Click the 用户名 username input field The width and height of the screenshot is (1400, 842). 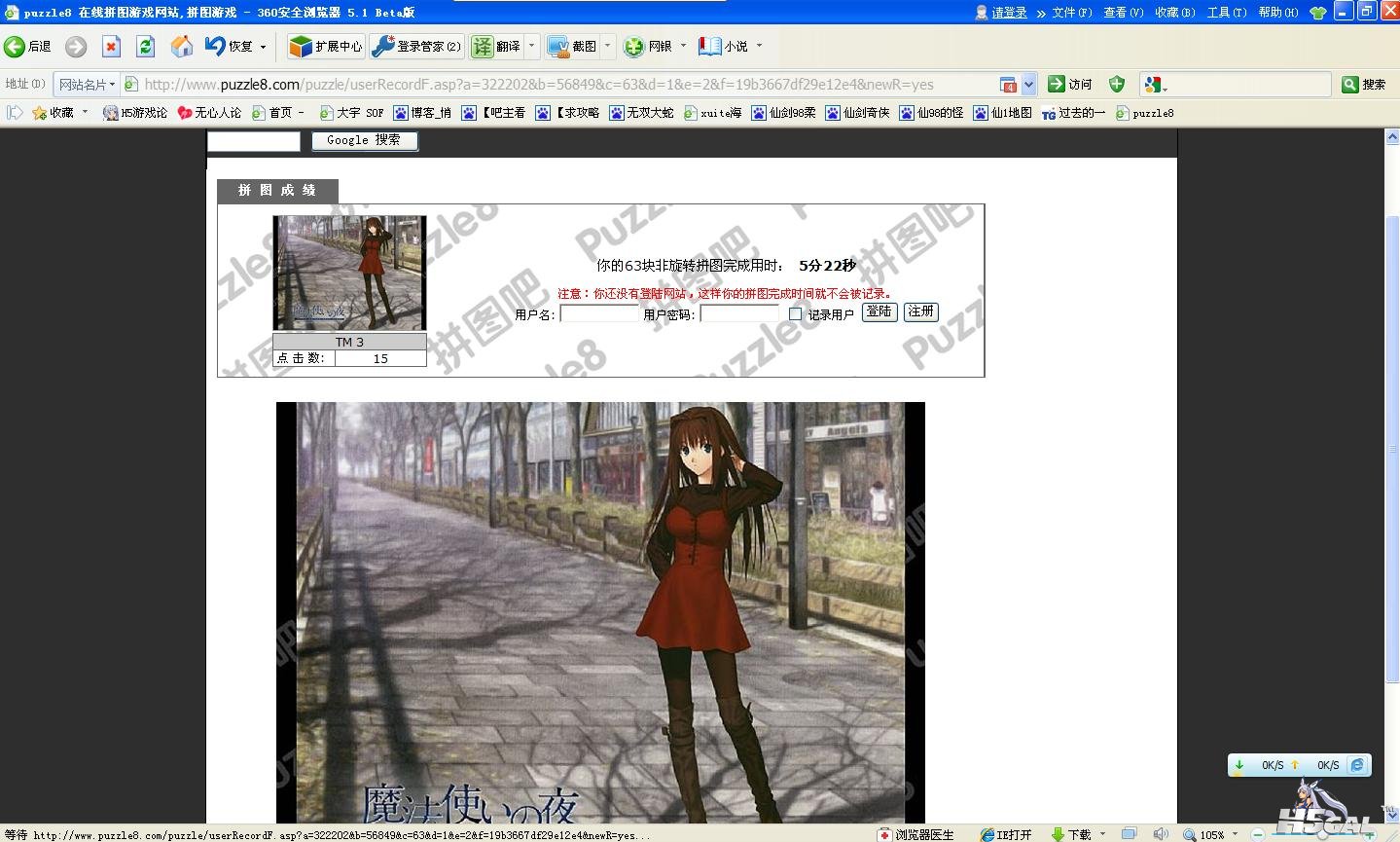click(x=598, y=313)
